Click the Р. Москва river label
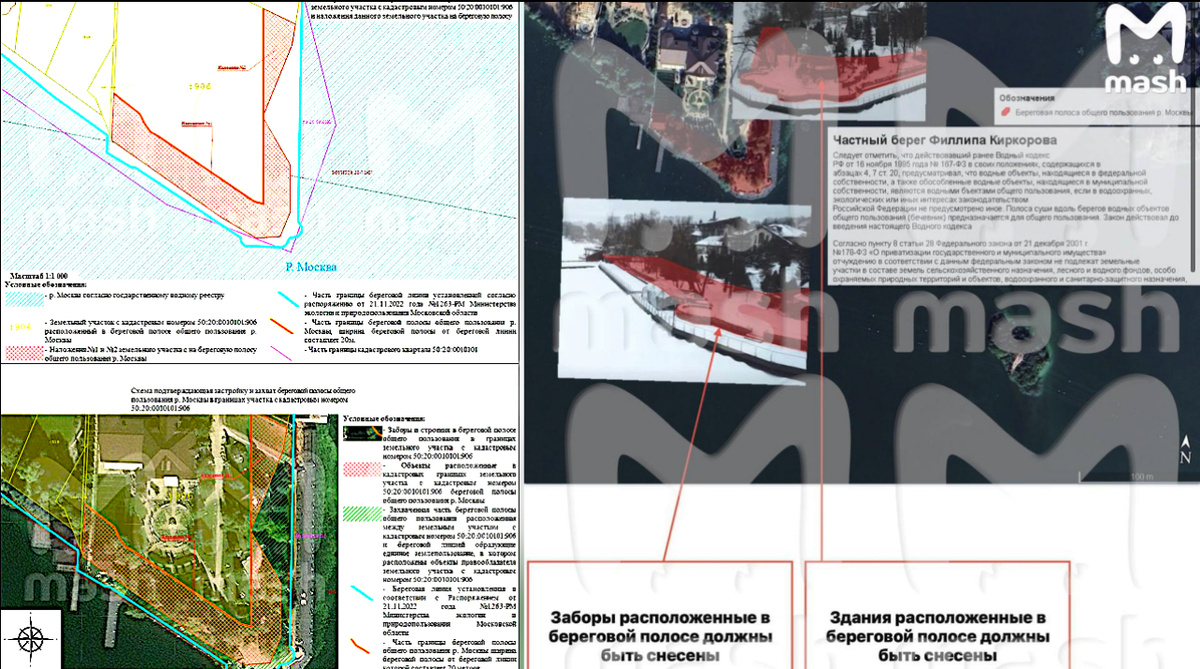 click(310, 267)
